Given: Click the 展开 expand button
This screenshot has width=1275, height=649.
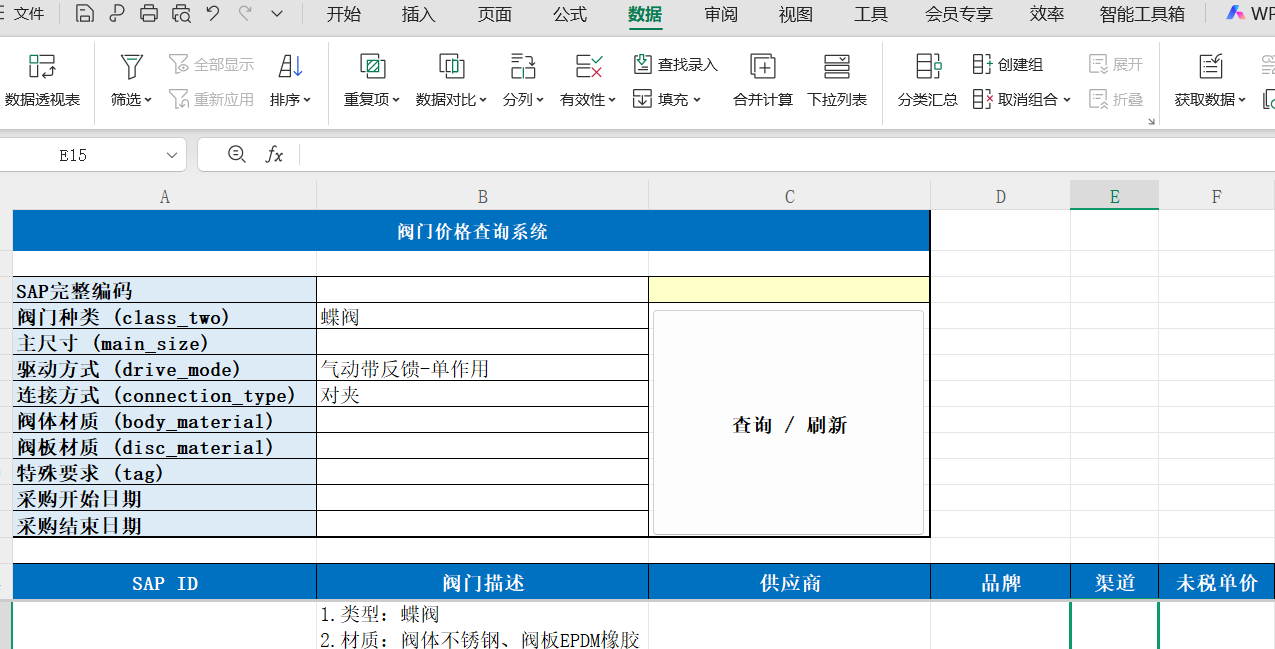Looking at the screenshot, I should (x=1116, y=65).
